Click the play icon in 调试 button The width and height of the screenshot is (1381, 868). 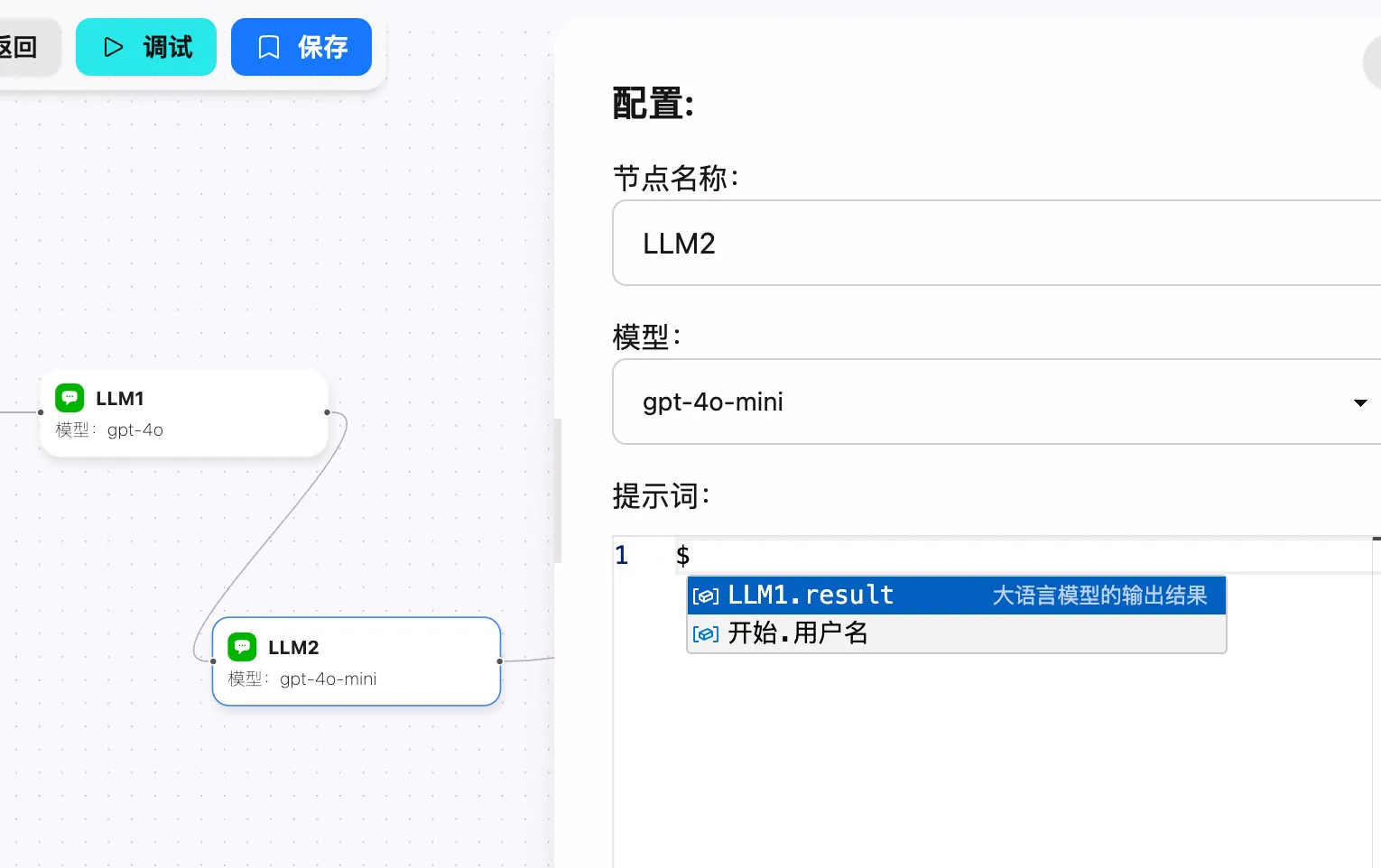pyautogui.click(x=114, y=47)
